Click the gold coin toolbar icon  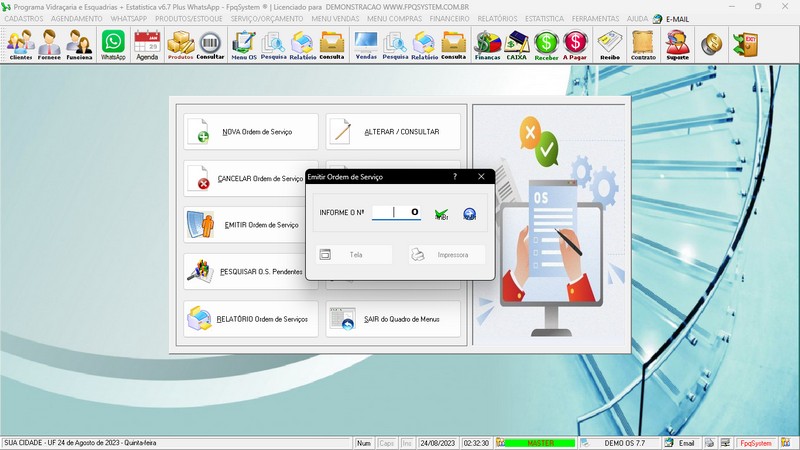711,45
